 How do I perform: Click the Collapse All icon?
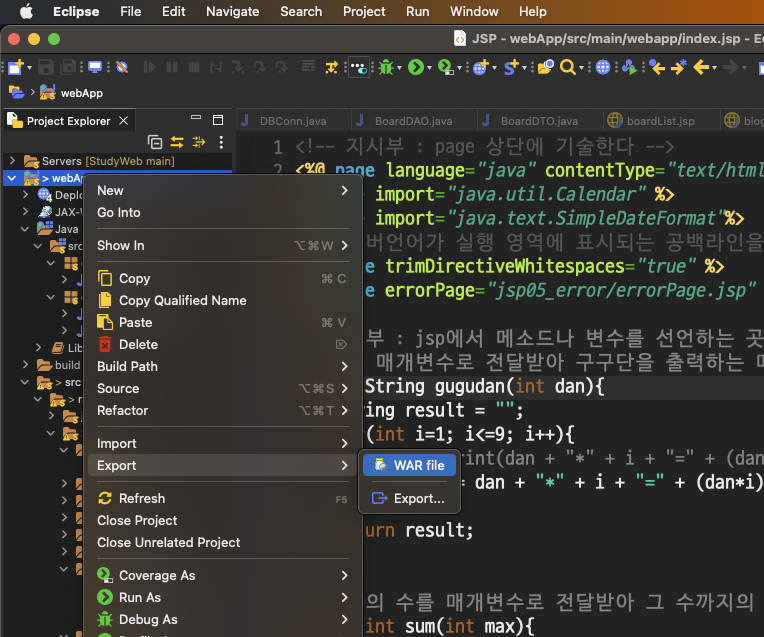155,142
